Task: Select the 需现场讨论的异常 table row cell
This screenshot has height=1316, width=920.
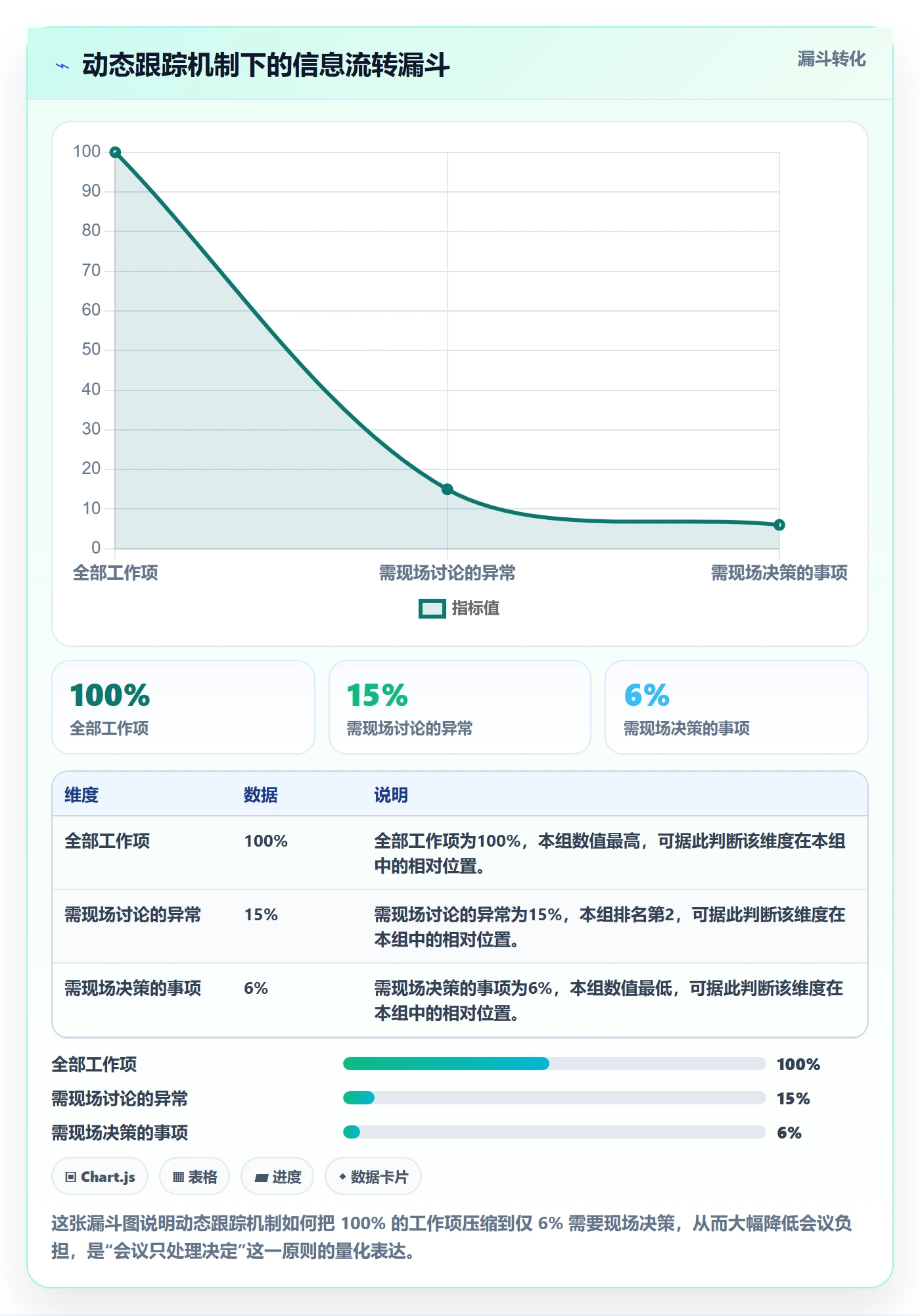Action: point(133,914)
